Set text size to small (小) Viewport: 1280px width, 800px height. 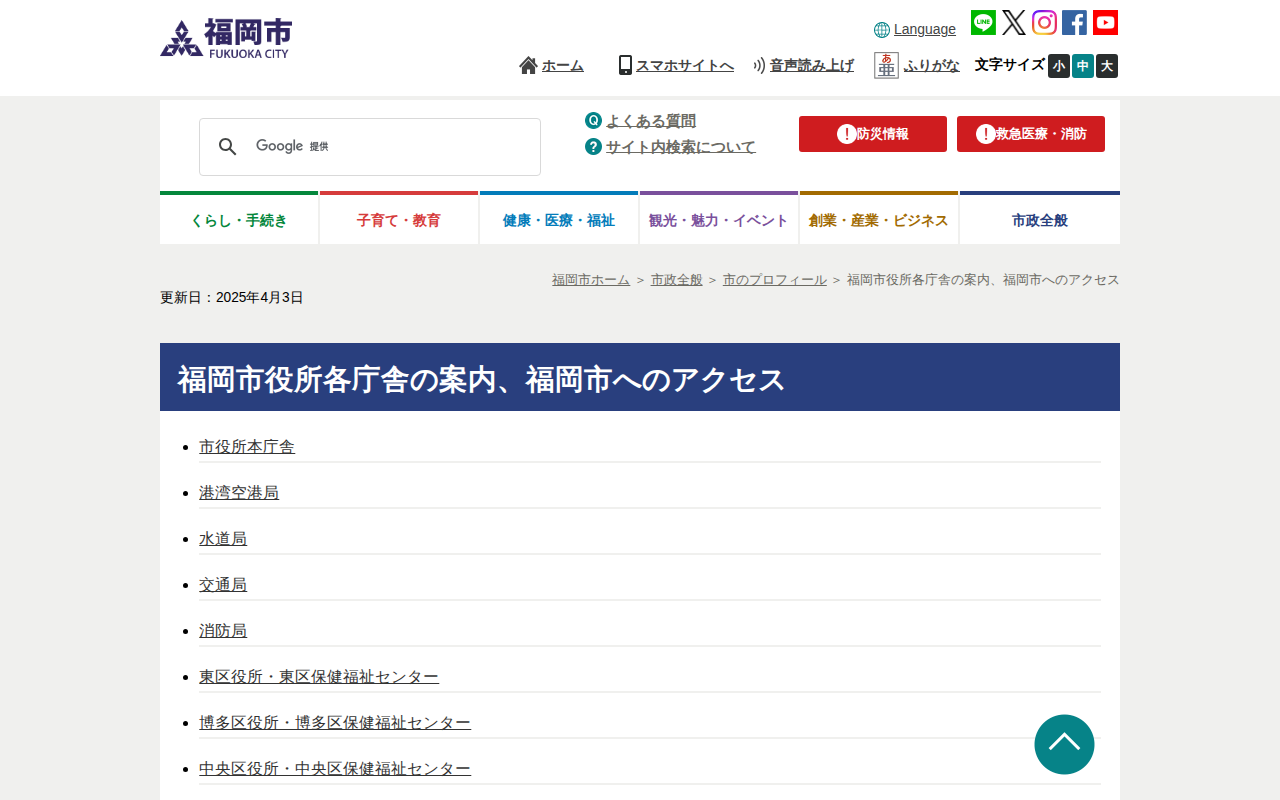click(1059, 66)
